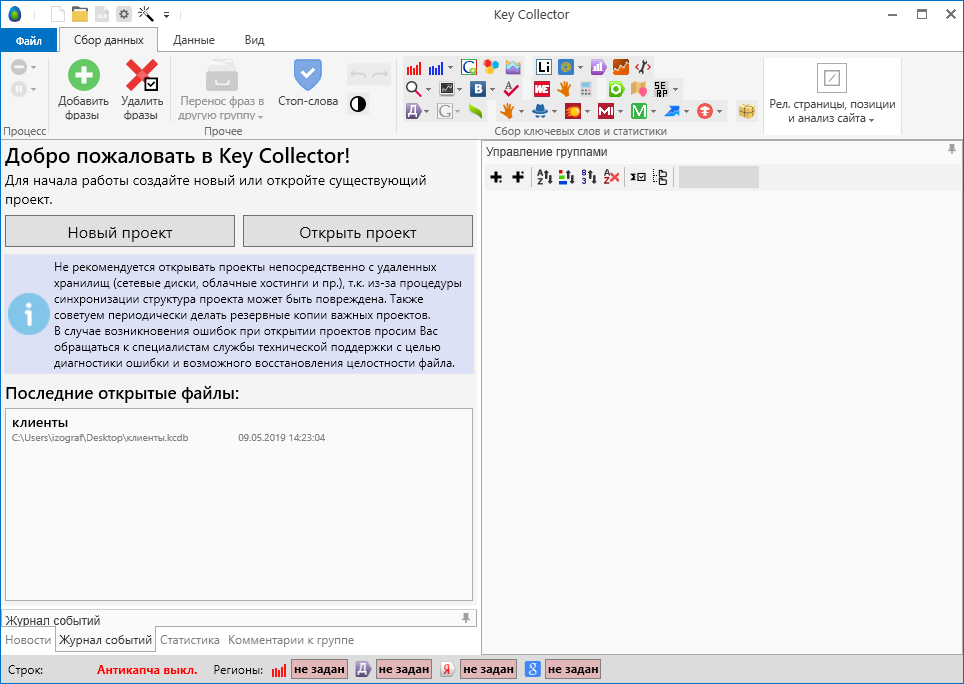Viewport: 964px width, 684px height.
Task: Expand dropdown next to magnifying glass icon
Action: [428, 90]
